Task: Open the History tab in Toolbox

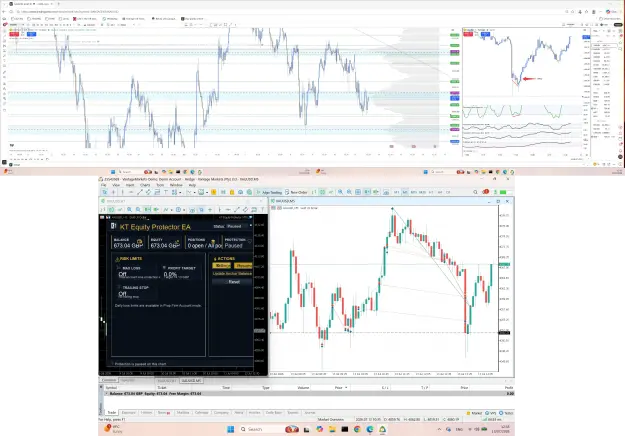Action: [x=146, y=412]
